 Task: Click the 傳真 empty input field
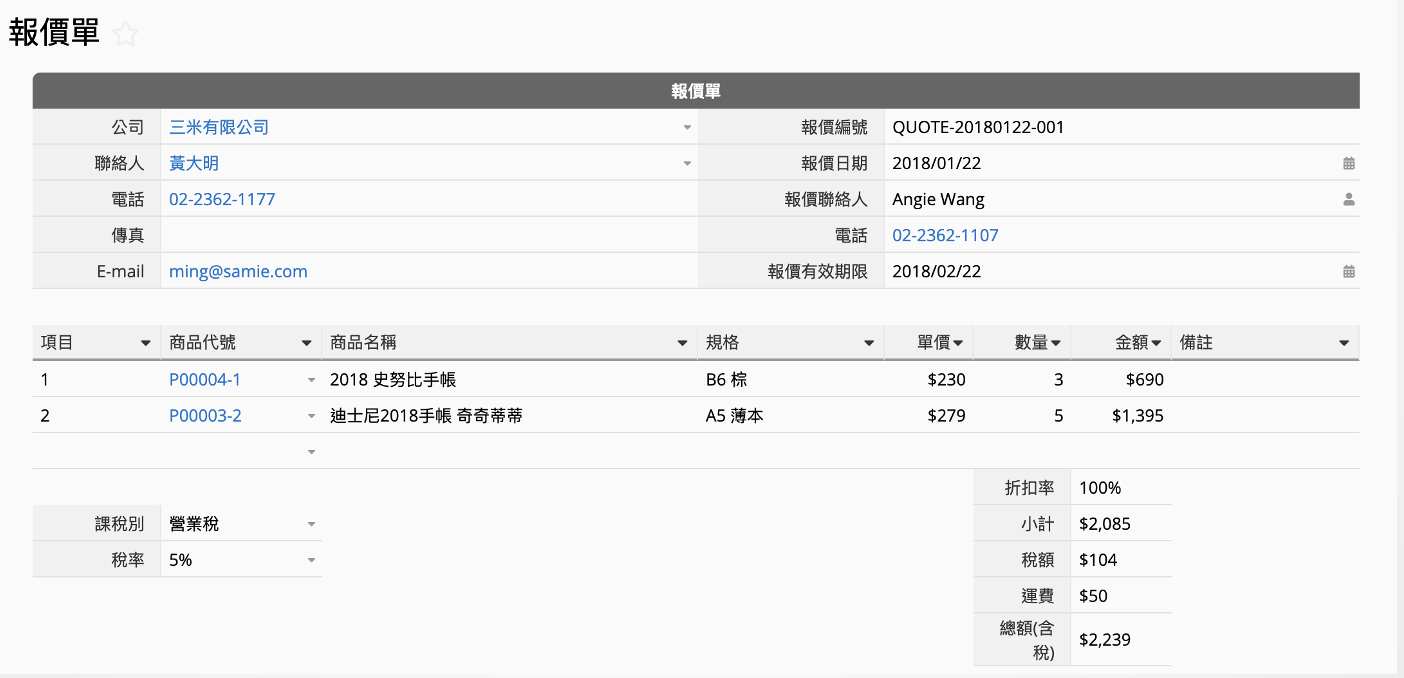tap(428, 235)
